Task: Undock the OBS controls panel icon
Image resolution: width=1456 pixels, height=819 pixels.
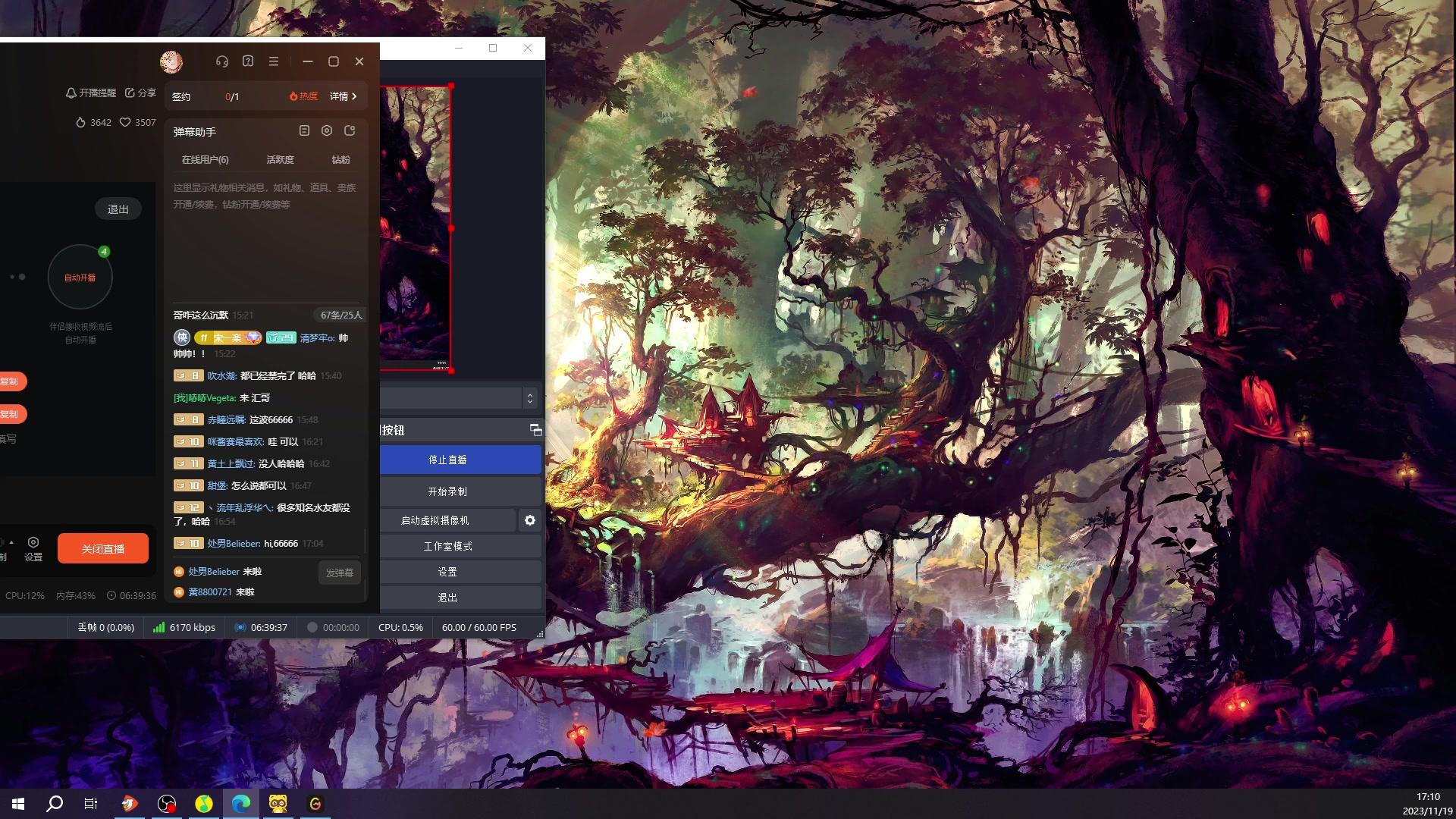Action: pos(535,430)
